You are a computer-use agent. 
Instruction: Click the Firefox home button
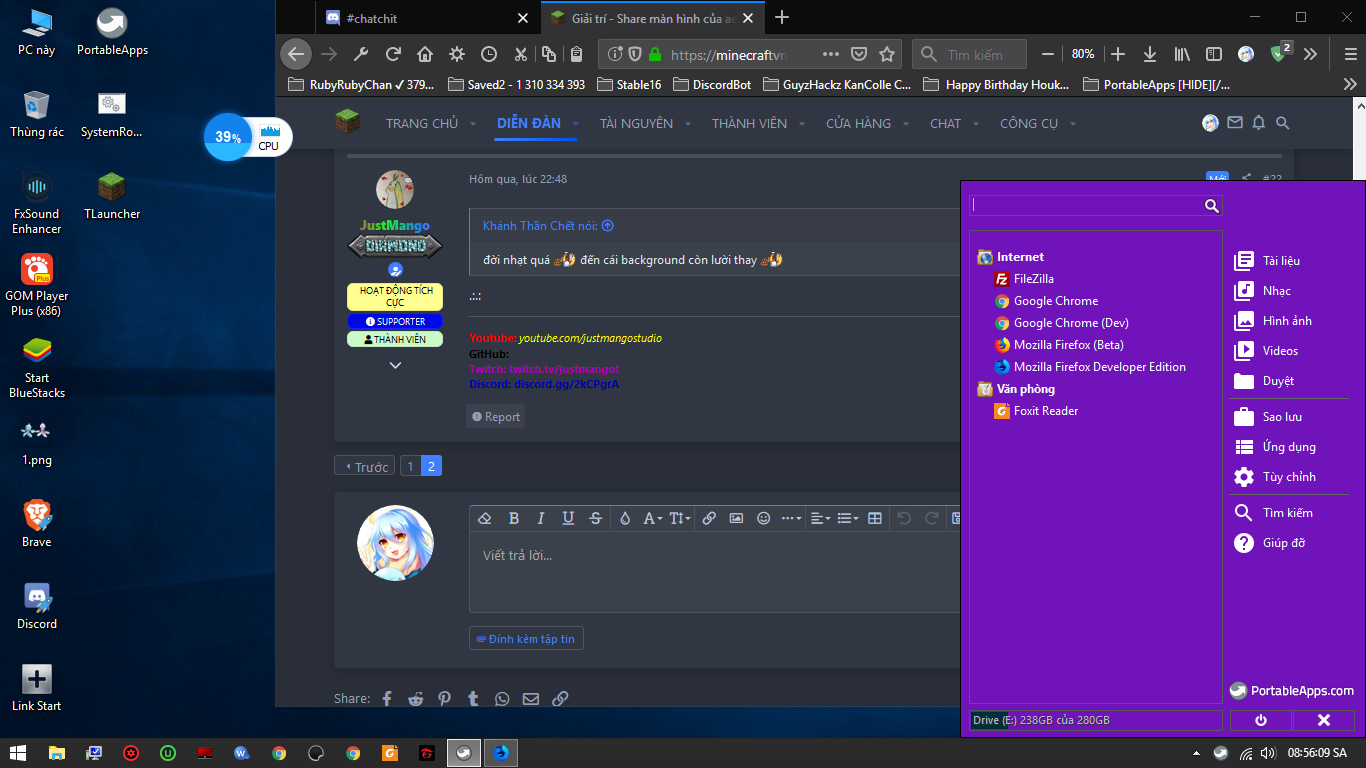click(425, 54)
